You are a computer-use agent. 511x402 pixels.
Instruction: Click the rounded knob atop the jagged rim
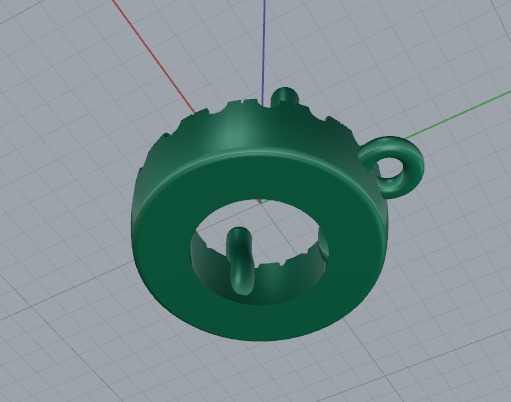pyautogui.click(x=284, y=96)
